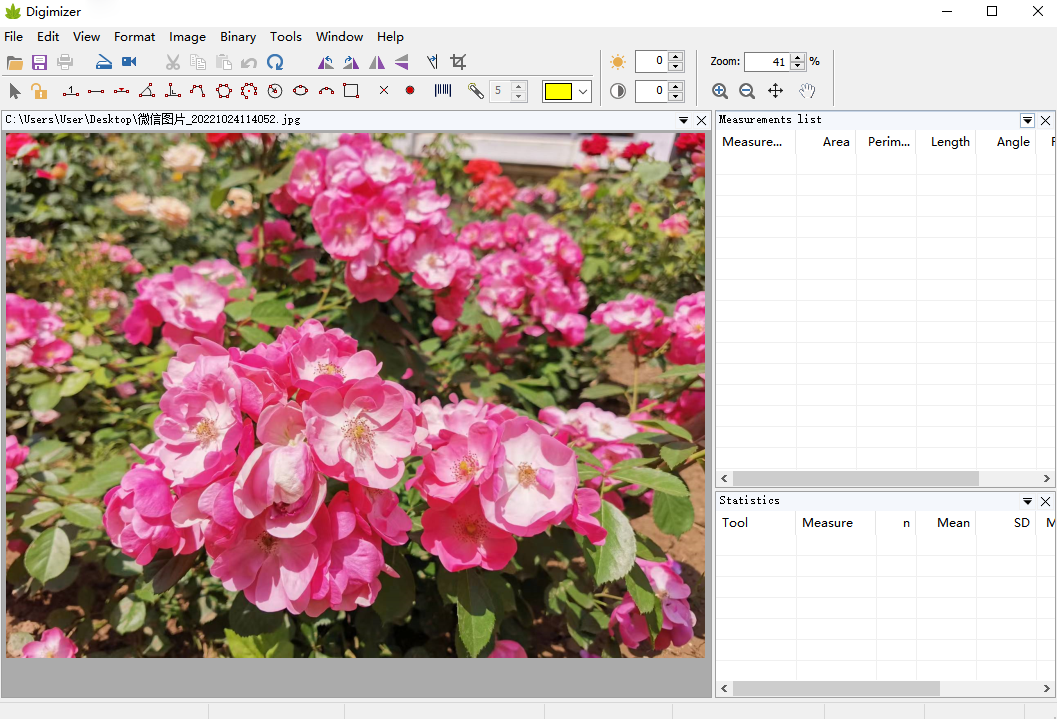Click the Zoom percentage input field
1057x719 pixels.
pos(767,62)
